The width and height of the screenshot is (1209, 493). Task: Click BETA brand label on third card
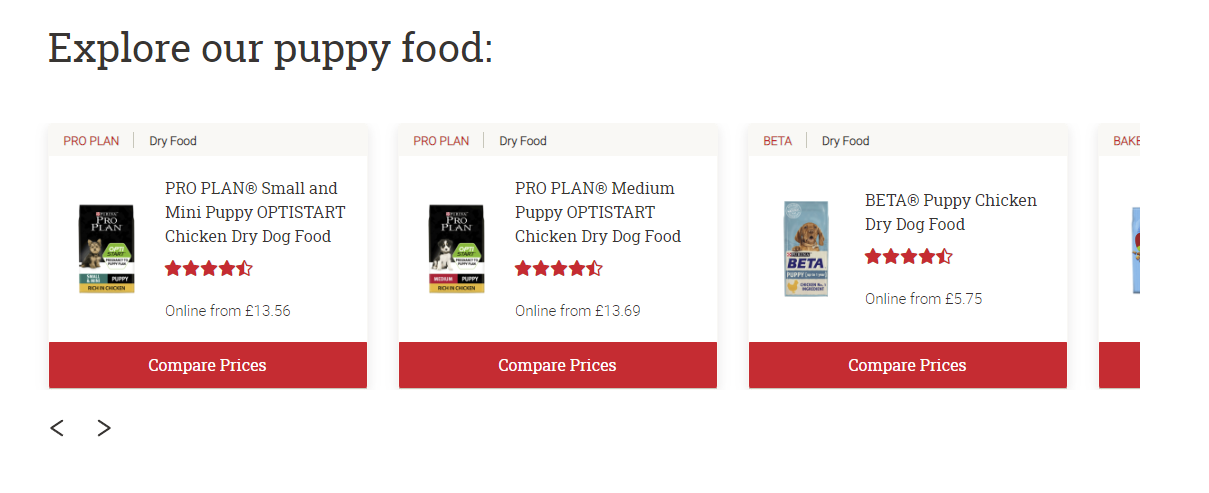(x=777, y=141)
